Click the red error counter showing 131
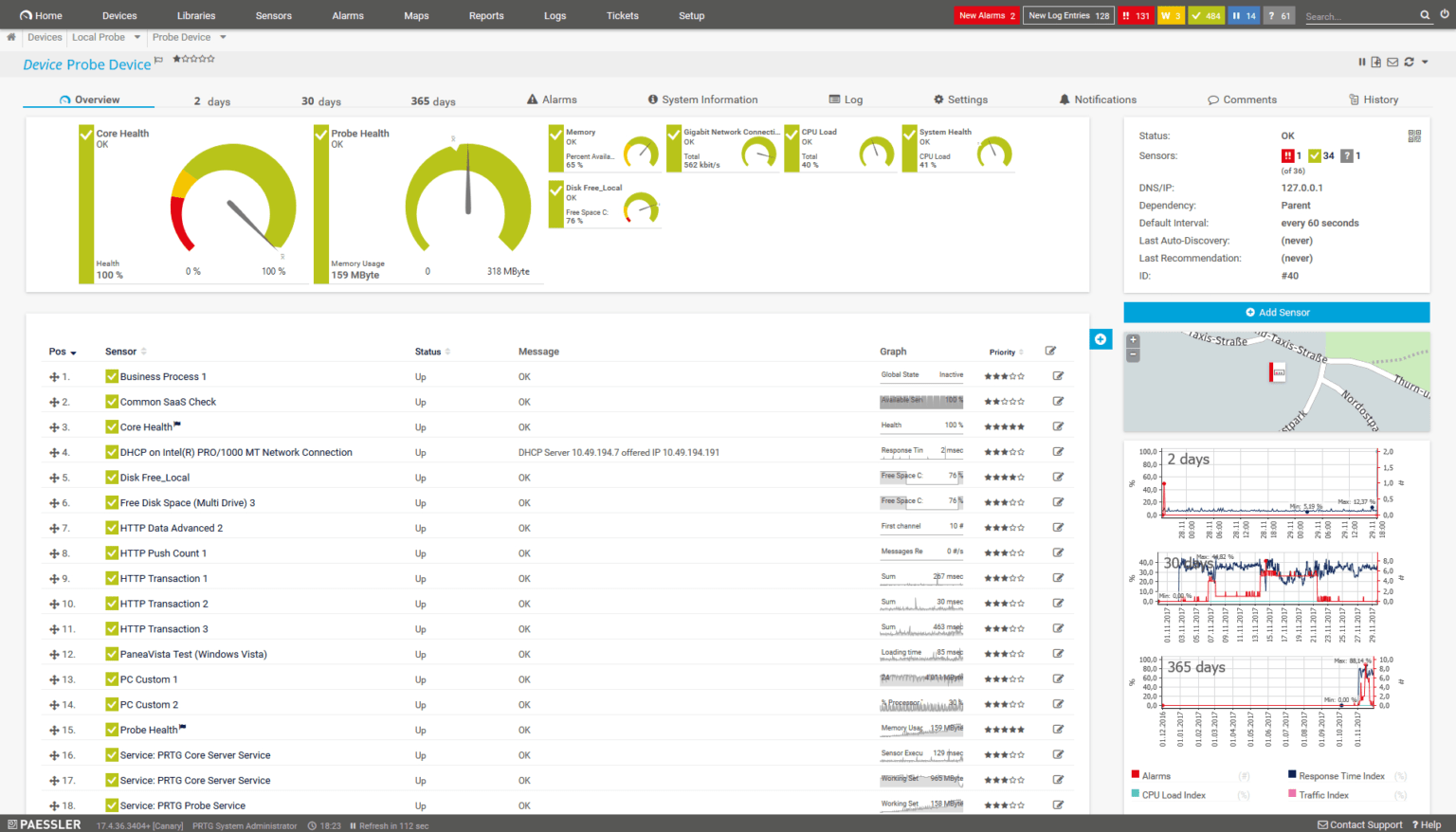Viewport: 1456px width, 832px height. click(x=1136, y=15)
